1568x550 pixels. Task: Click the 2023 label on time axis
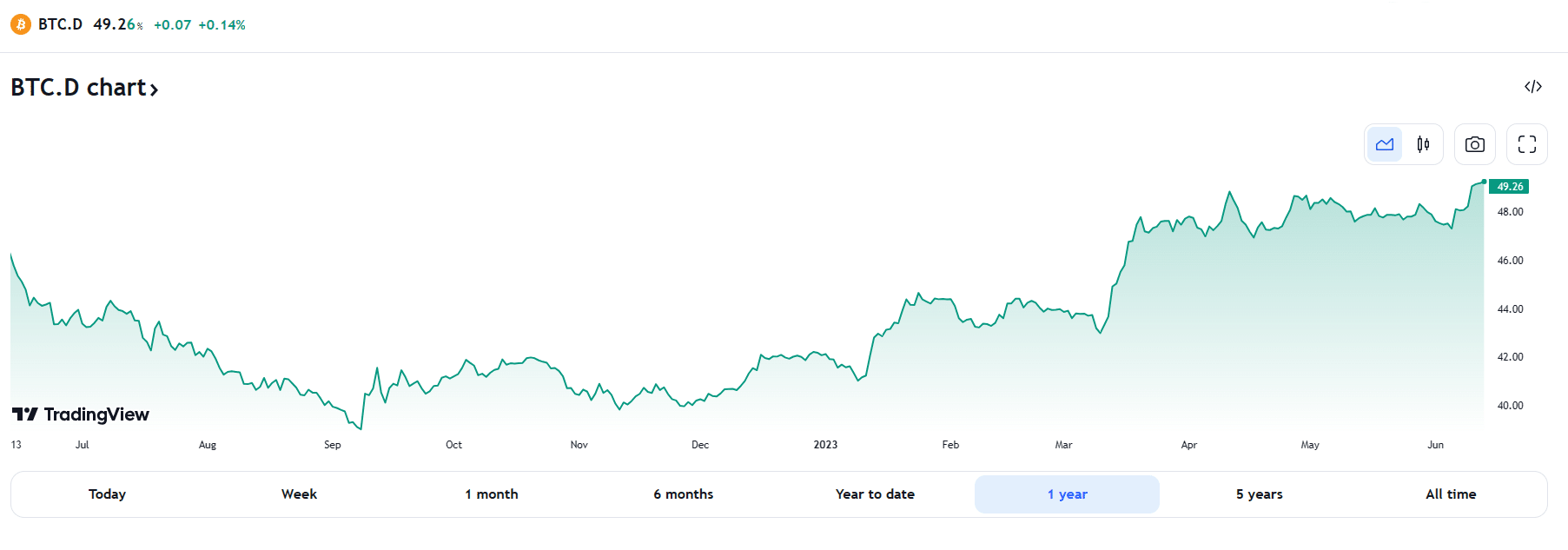point(825,445)
